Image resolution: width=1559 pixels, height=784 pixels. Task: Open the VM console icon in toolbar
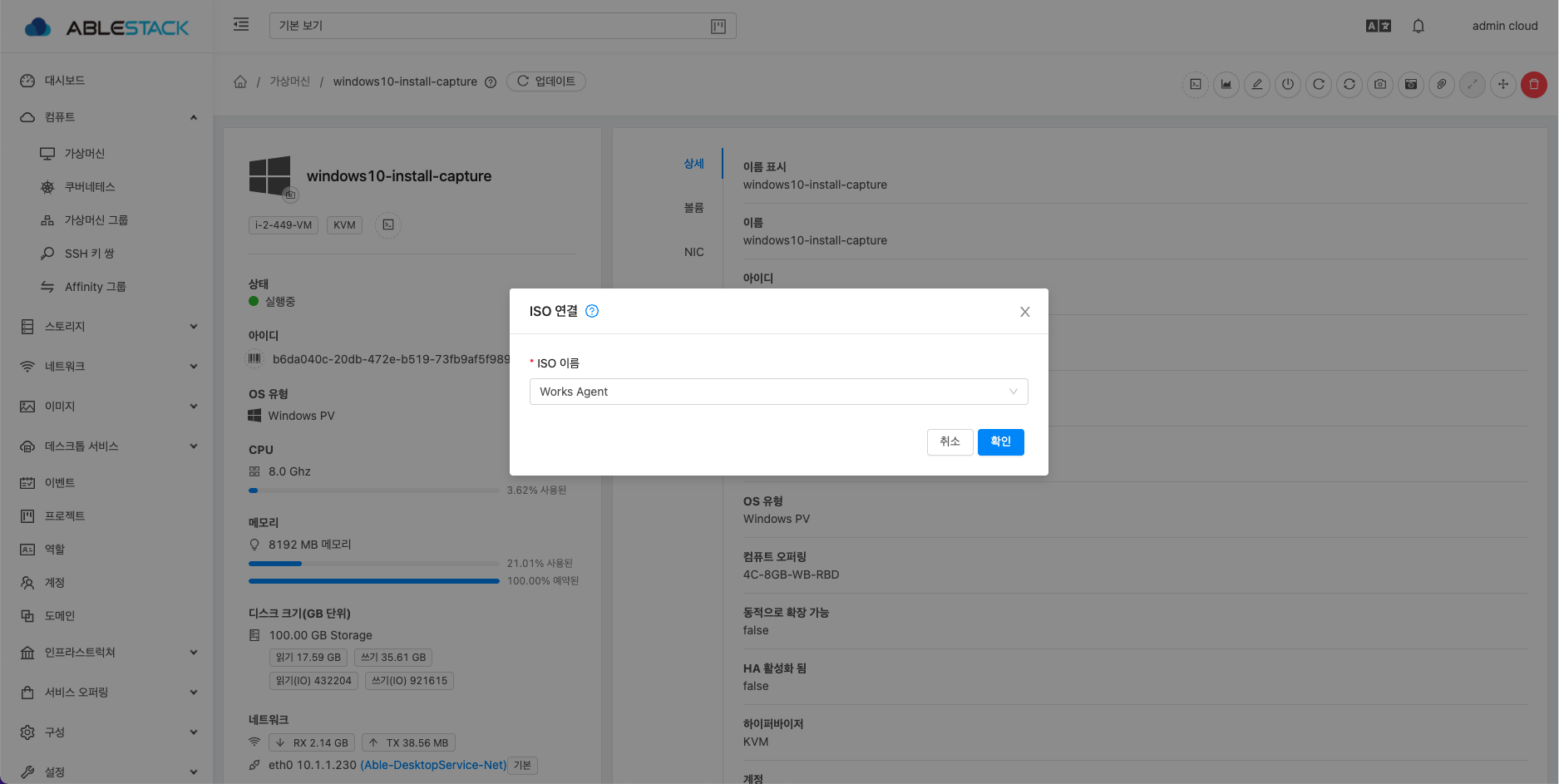coord(1195,84)
